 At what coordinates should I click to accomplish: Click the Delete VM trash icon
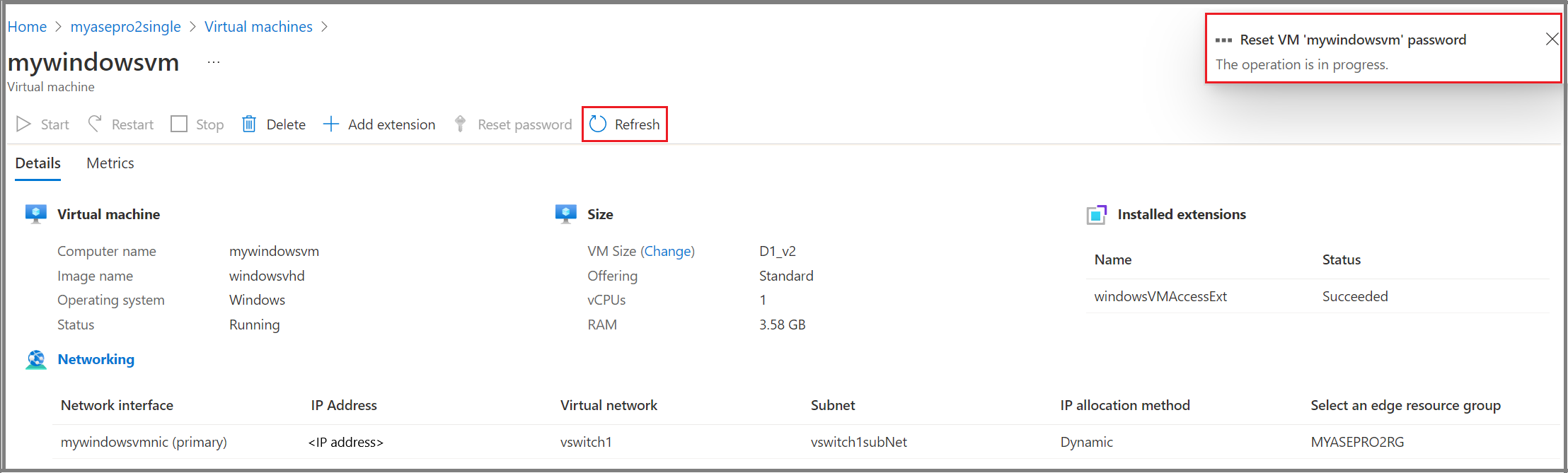coord(249,124)
